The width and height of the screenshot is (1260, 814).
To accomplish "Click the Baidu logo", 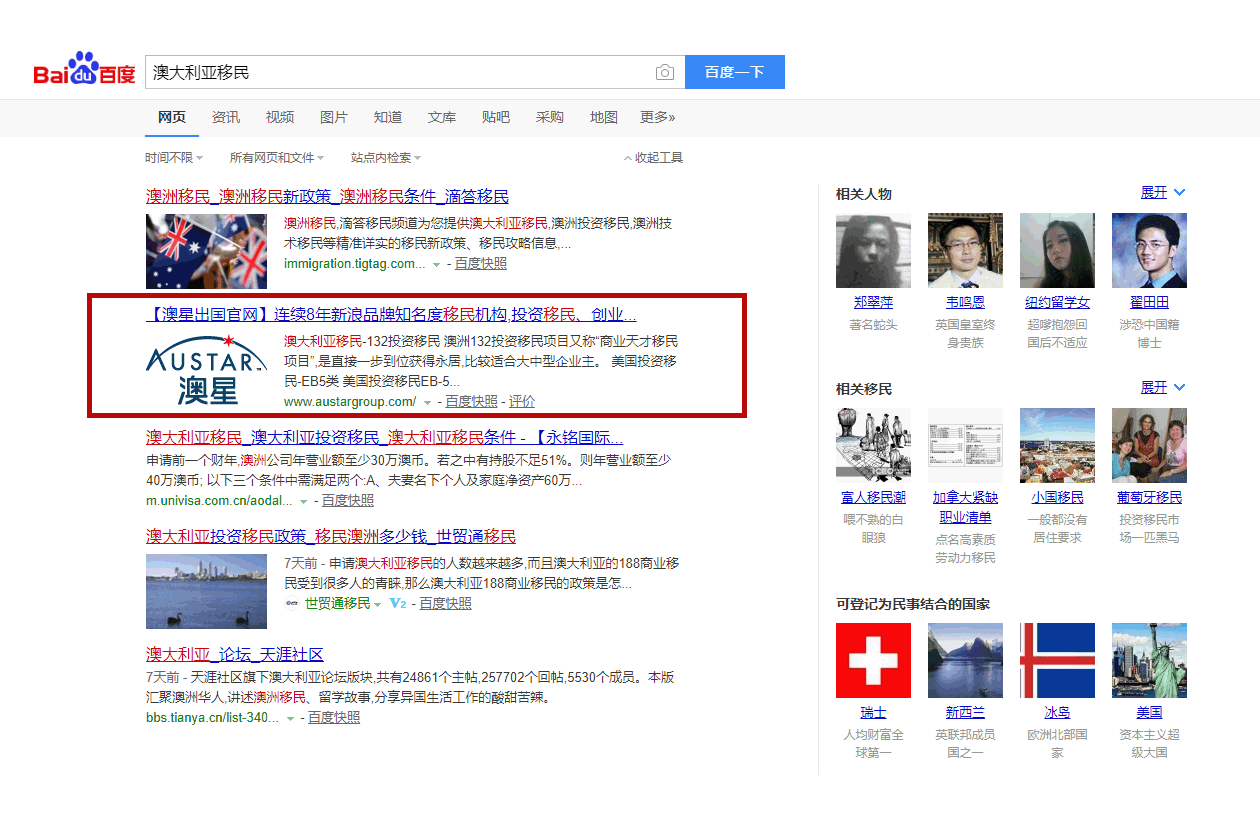I will tap(85, 70).
